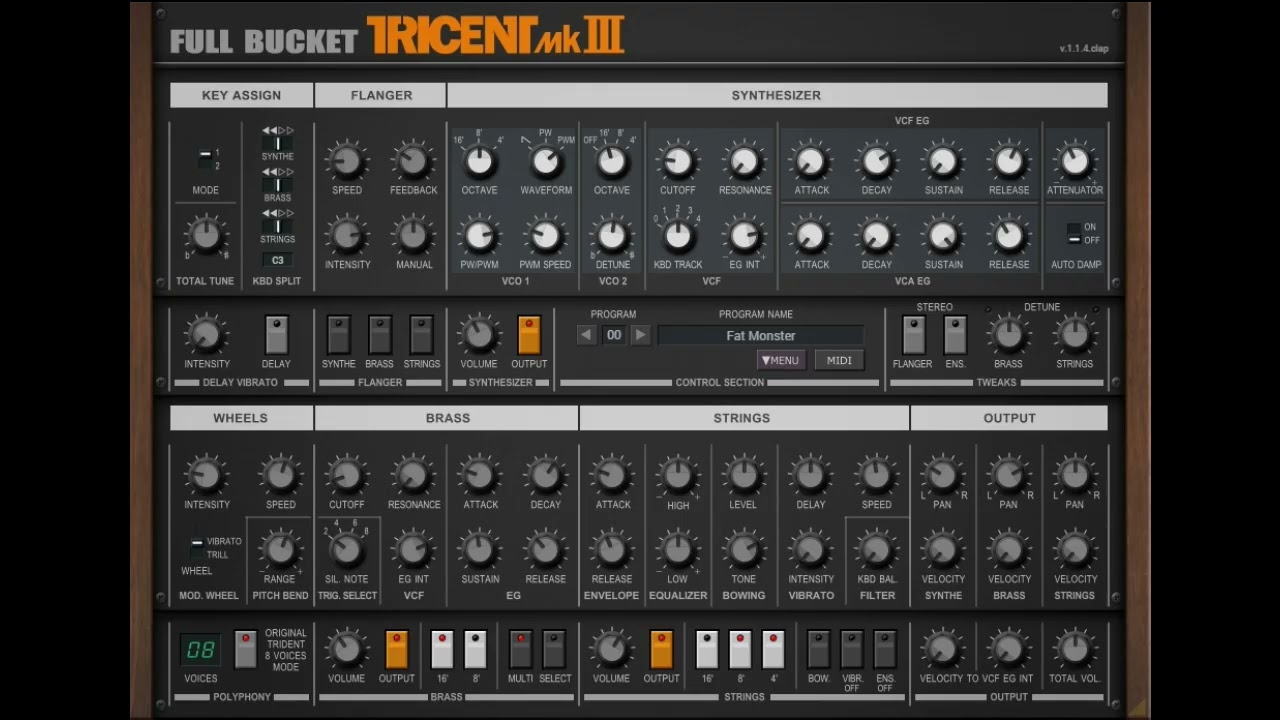
Task: Toggle the Original Trident 8 voices mode switch
Action: [x=245, y=649]
